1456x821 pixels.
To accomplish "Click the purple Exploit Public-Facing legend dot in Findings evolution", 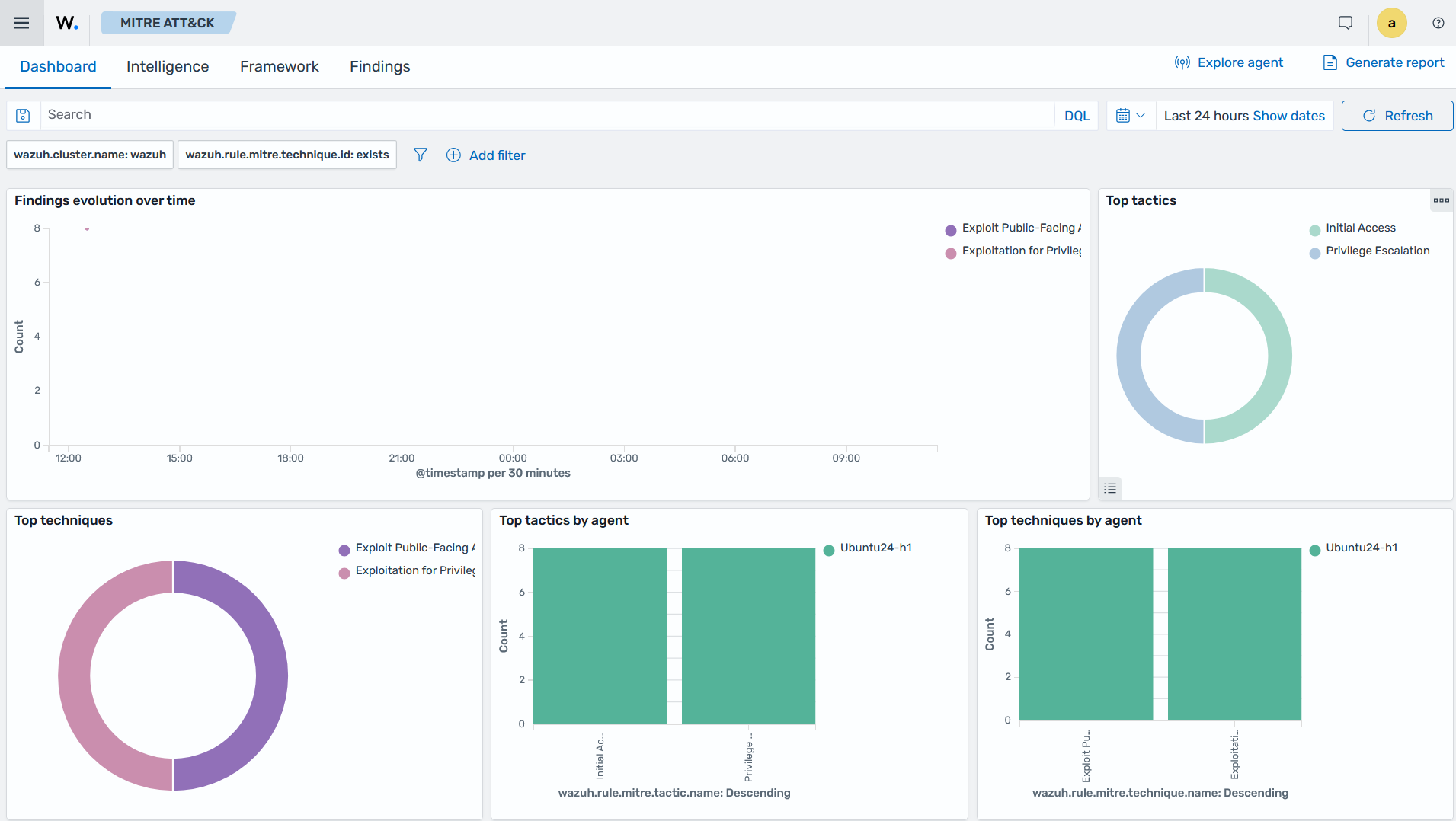I will [x=951, y=230].
